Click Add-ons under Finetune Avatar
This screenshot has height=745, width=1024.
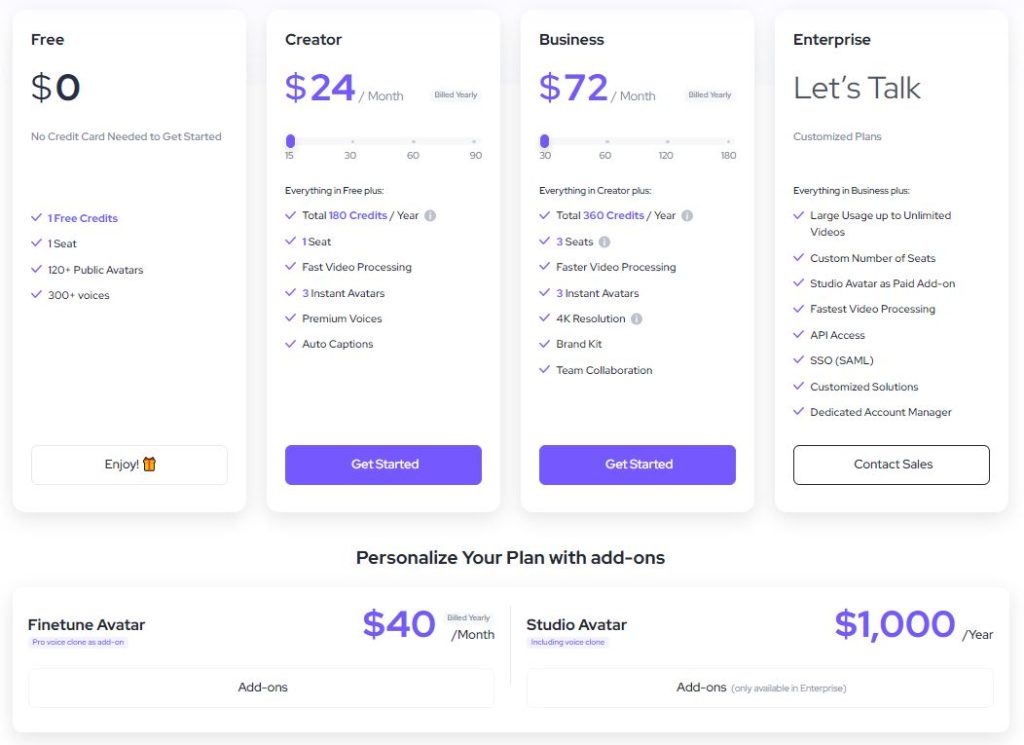(263, 687)
